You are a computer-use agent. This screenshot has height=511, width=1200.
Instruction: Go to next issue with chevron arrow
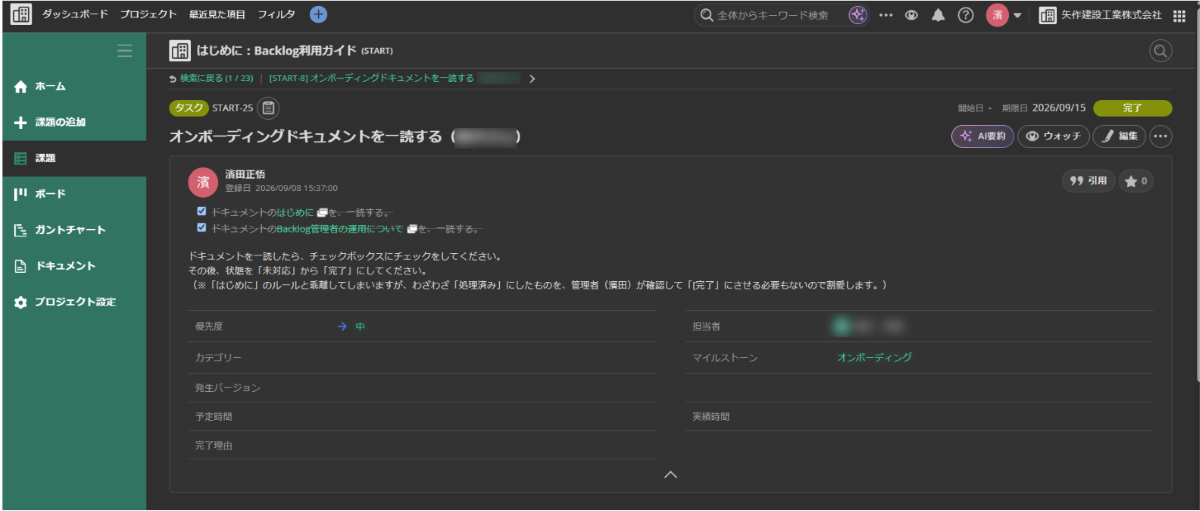[x=532, y=78]
